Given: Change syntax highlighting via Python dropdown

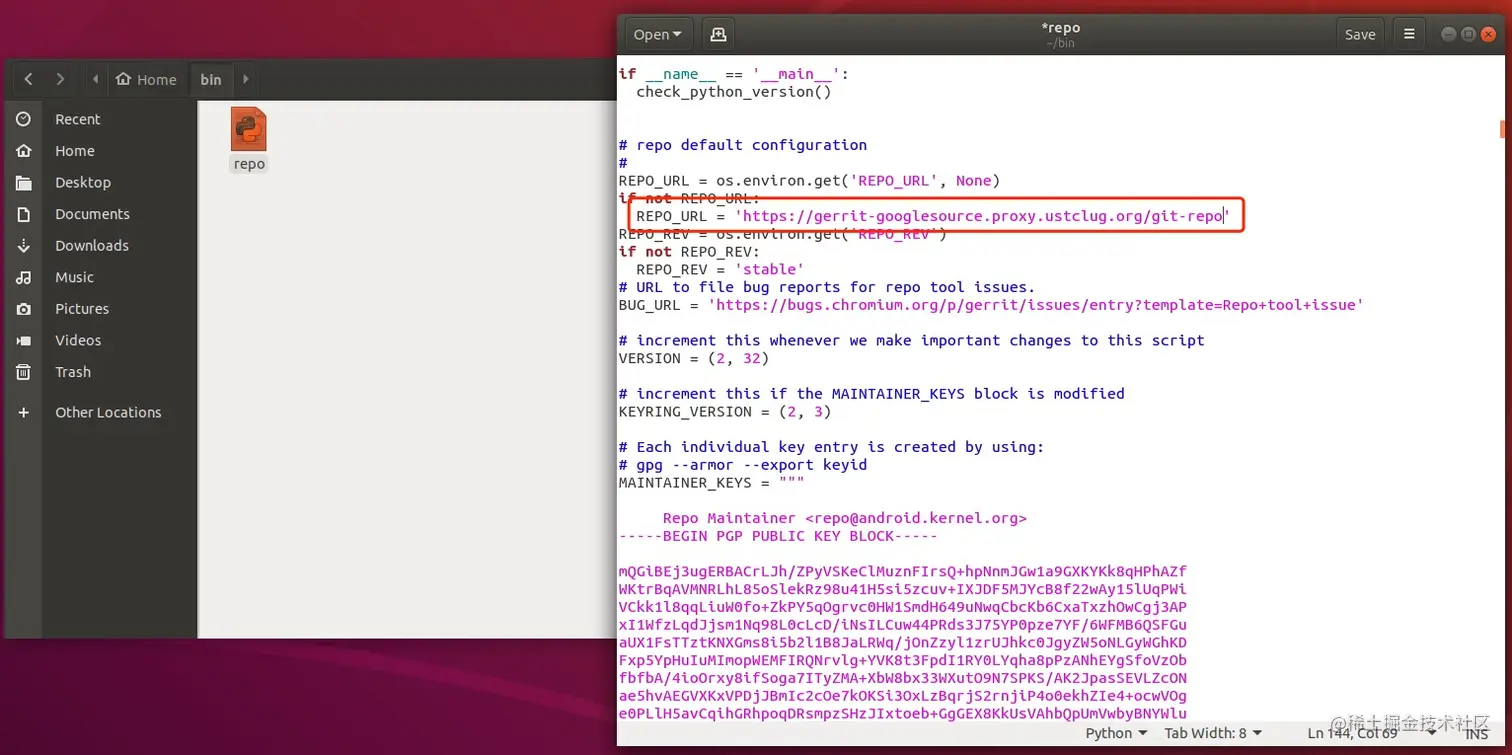Looking at the screenshot, I should coord(1113,732).
